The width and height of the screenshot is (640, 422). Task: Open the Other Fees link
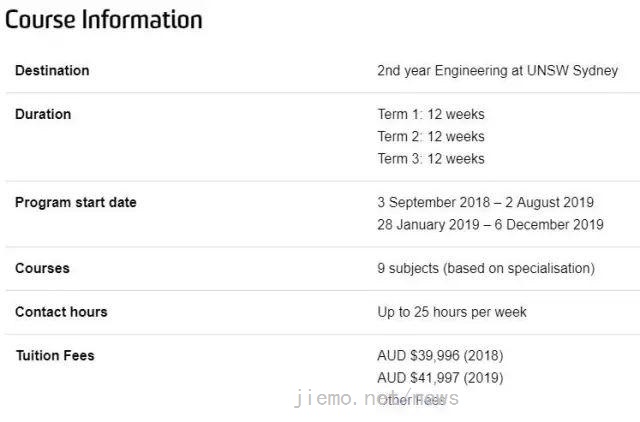411,400
